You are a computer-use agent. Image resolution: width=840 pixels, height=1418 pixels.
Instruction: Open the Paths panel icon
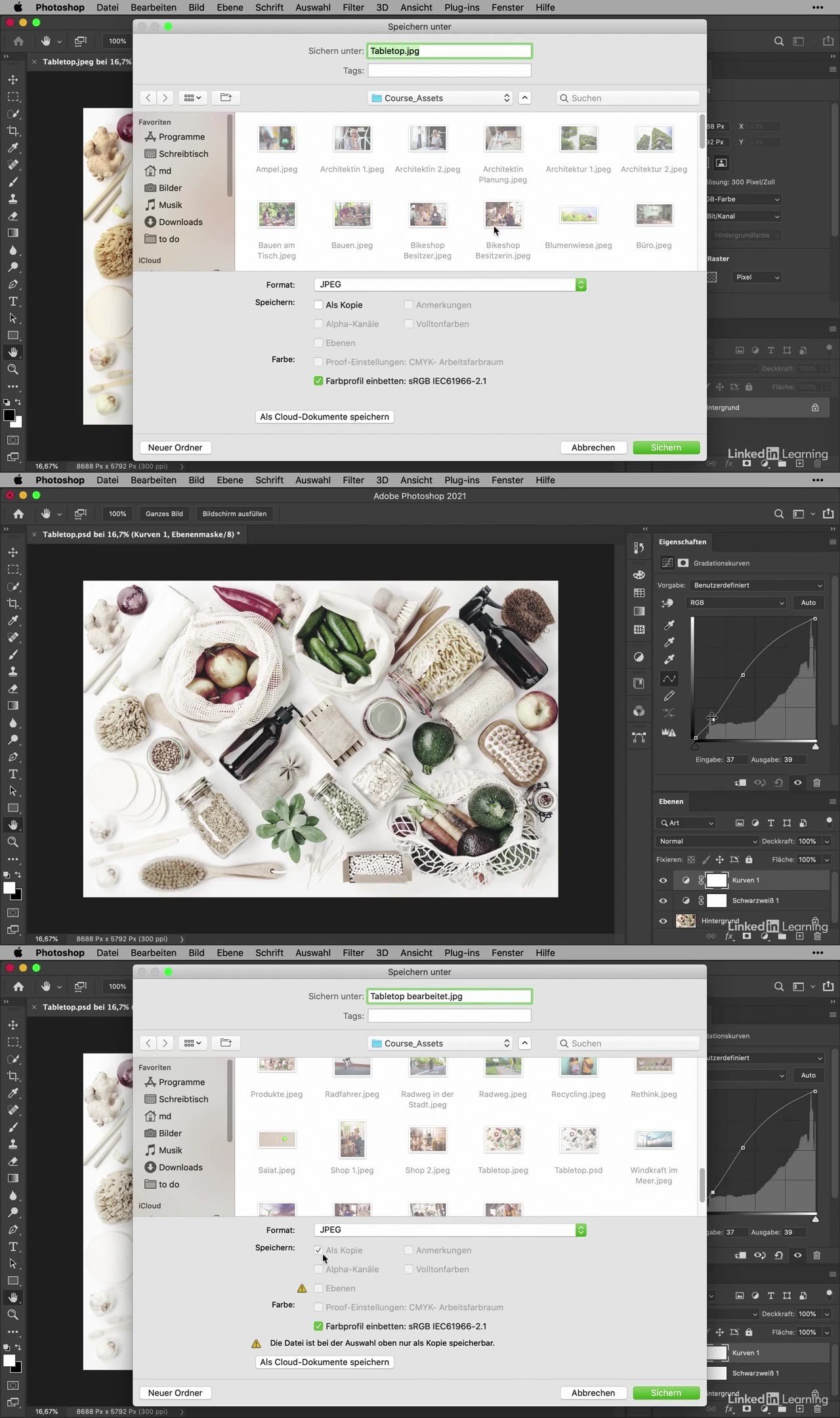coord(639,737)
